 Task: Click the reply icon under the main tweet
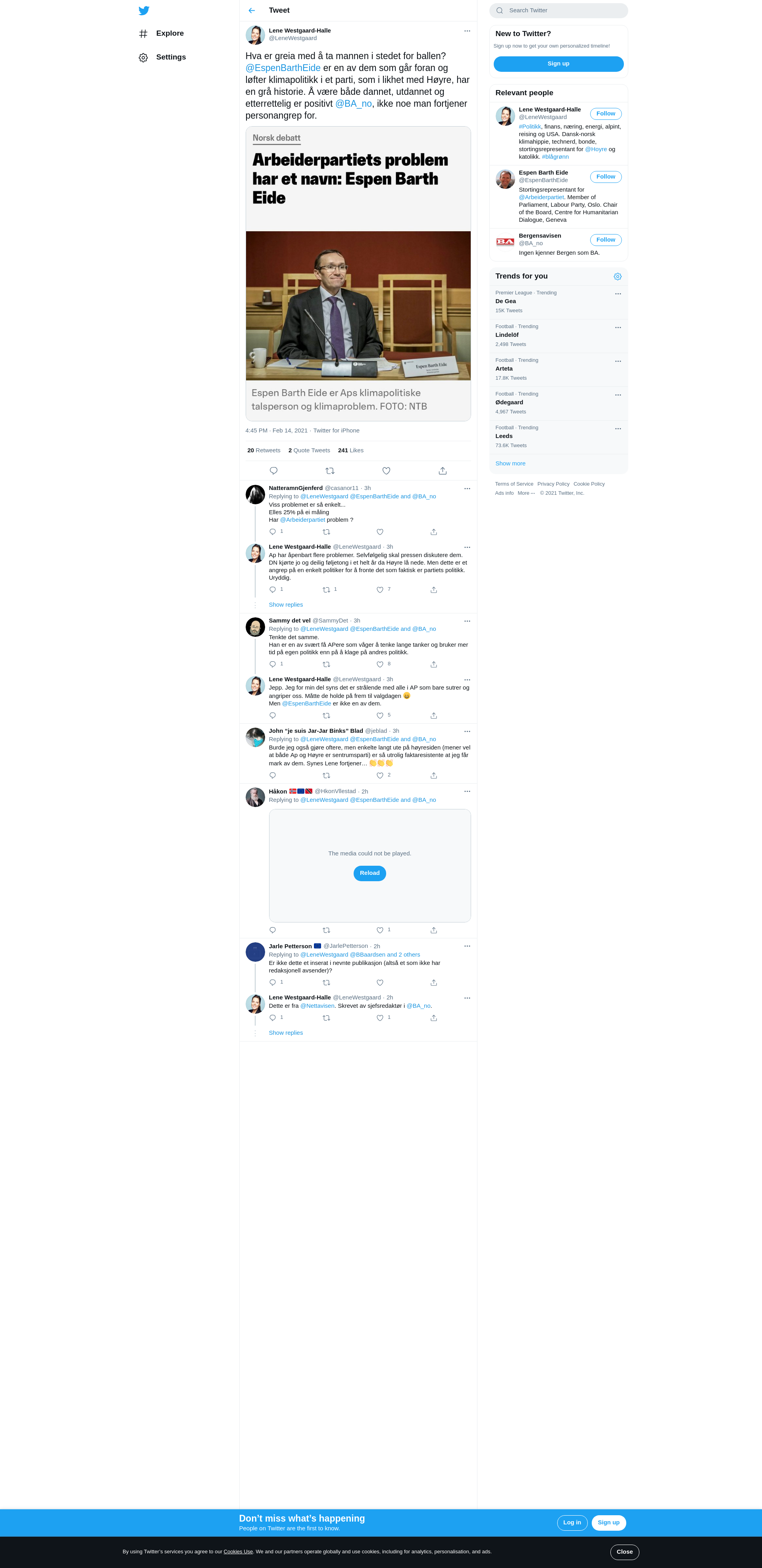pyautogui.click(x=273, y=471)
